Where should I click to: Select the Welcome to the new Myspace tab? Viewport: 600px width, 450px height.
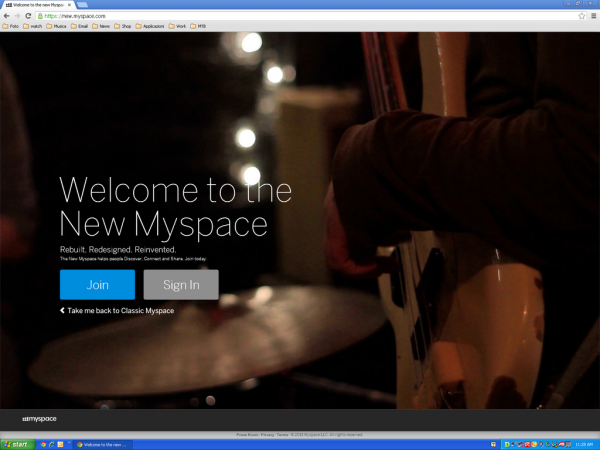point(35,5)
